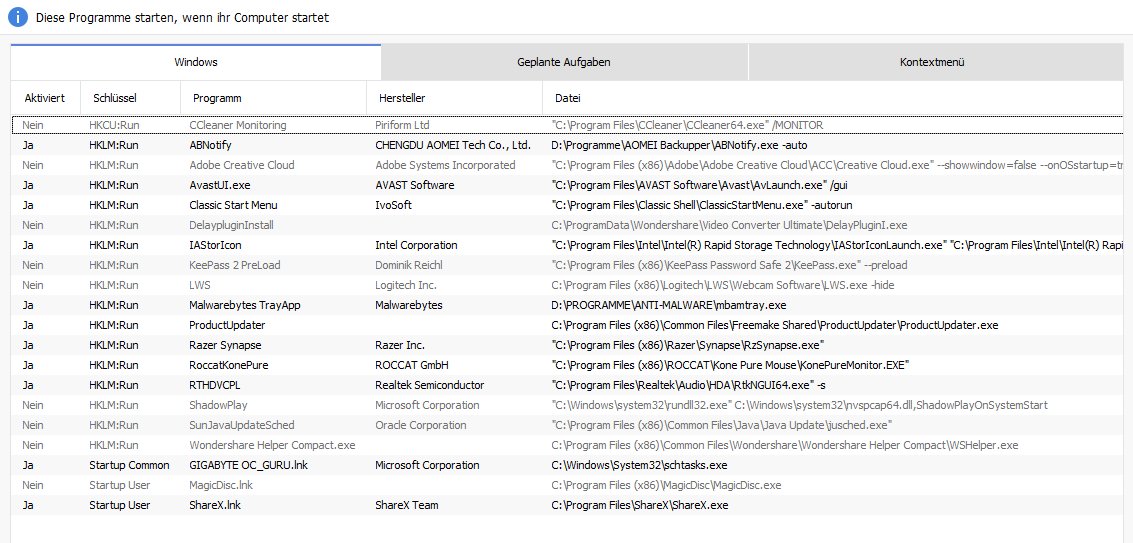Select the IAStorIcon entry
The width and height of the screenshot is (1133, 543).
coord(567,245)
